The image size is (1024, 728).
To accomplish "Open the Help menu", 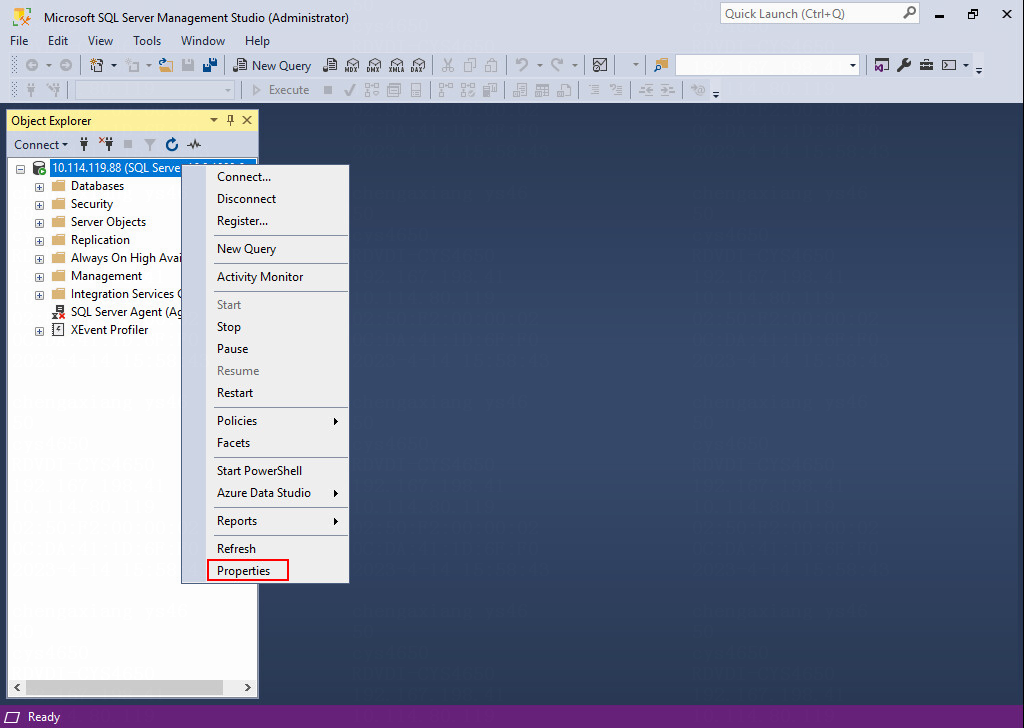I will (257, 40).
